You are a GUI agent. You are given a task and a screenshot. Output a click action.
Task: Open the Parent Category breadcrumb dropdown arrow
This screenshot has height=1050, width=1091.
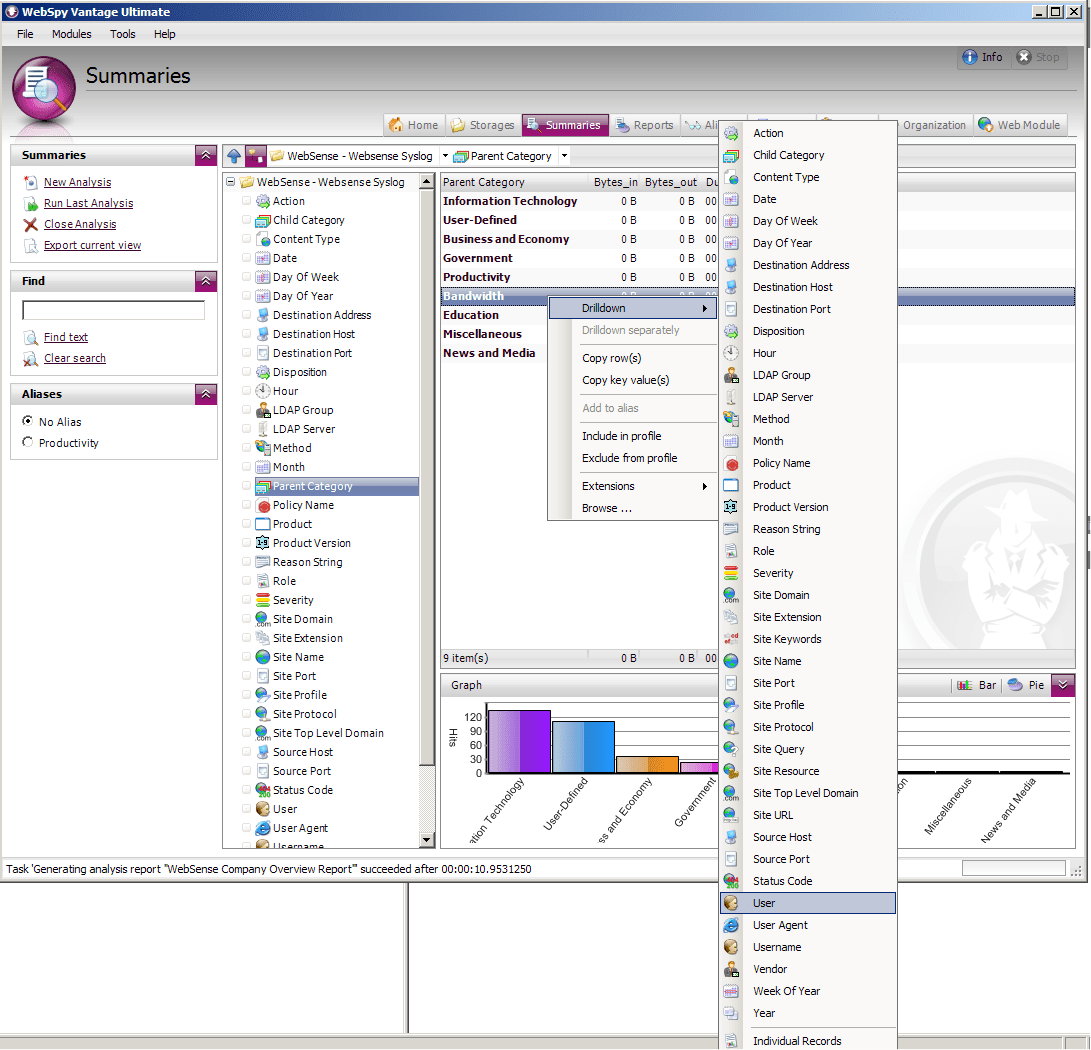click(564, 156)
